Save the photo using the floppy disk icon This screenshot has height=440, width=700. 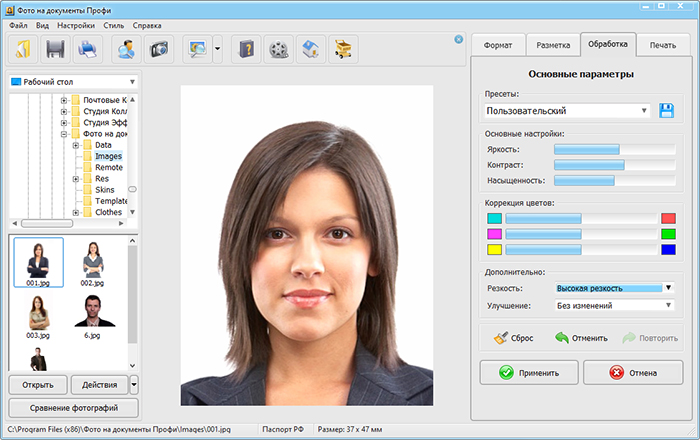(56, 47)
